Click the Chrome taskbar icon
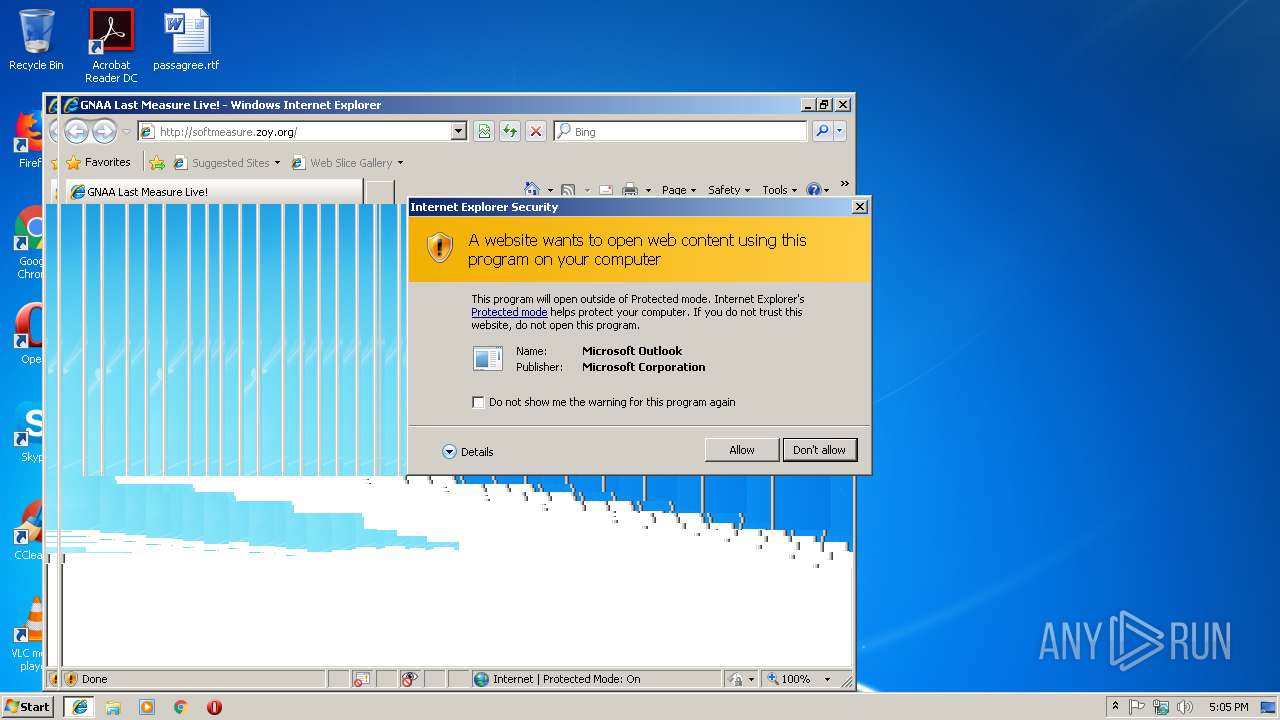This screenshot has height=720, width=1280. [x=181, y=707]
